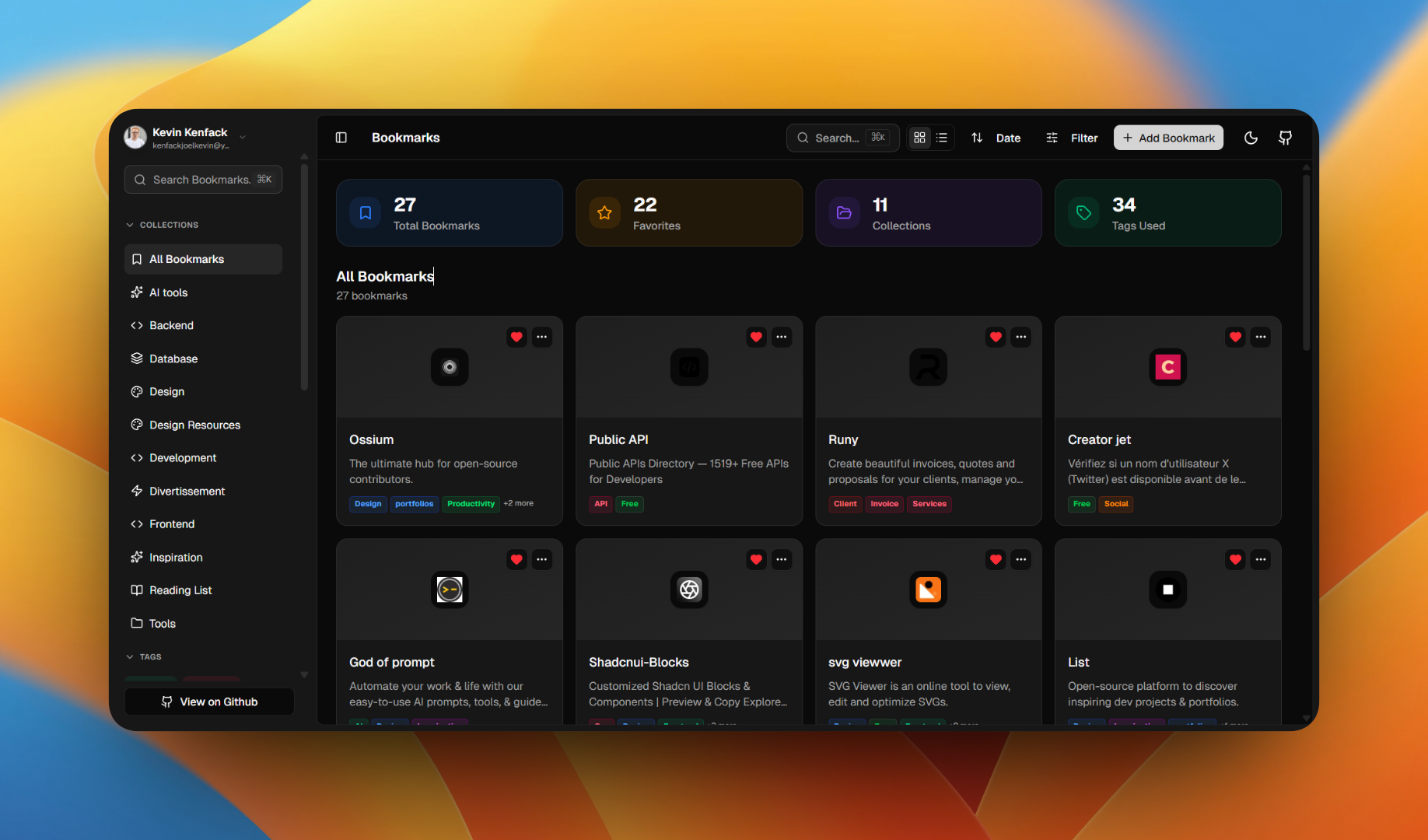Click the Productivity tag on Ossium
The image size is (1428, 840).
471,504
